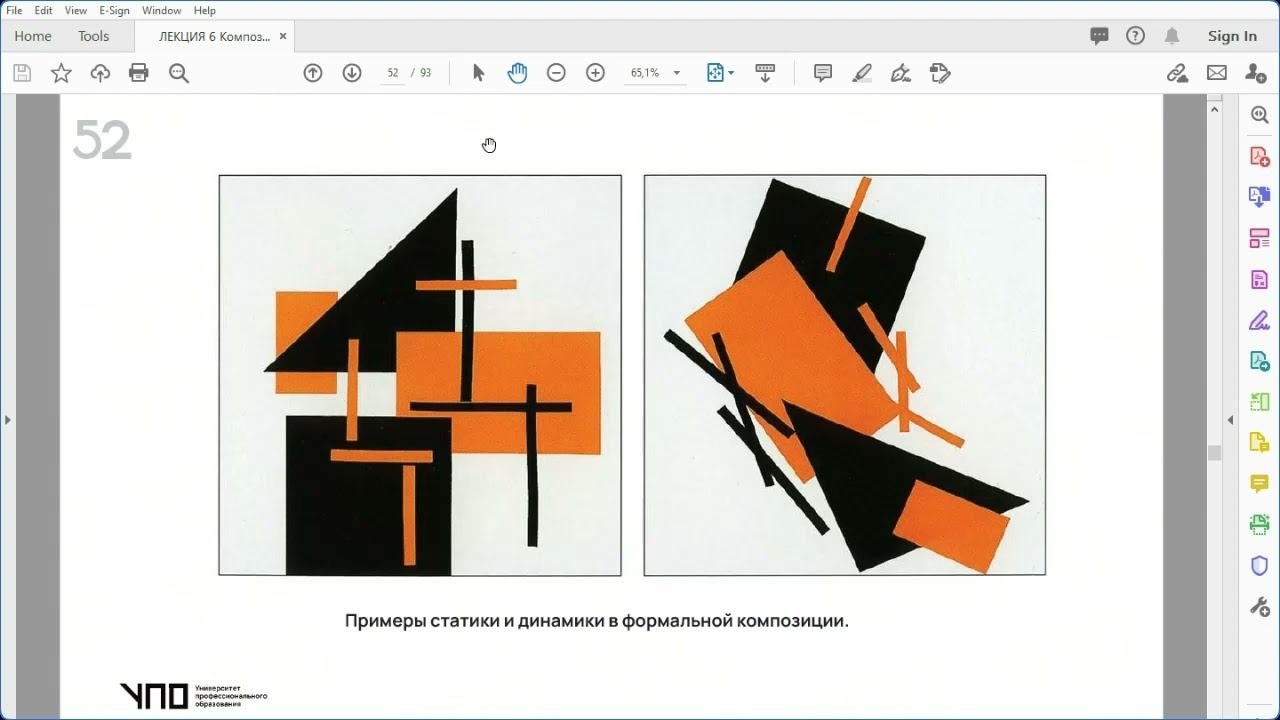Click the vertical scrollbar thumb
1280x720 pixels.
[x=1215, y=453]
